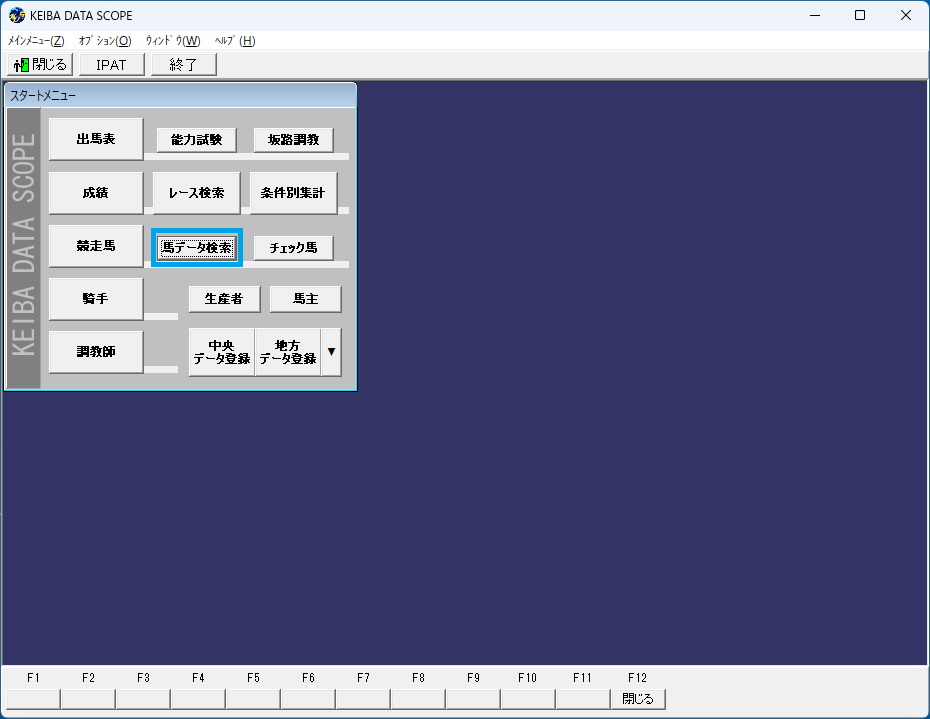Open the 調教師 section
Screen dimensions: 930x719
(x=96, y=352)
